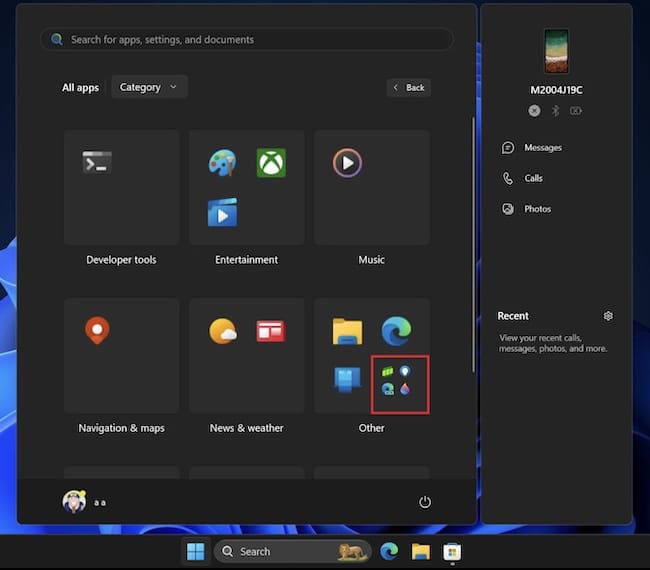
Task: Click the All apps heading
Action: (x=80, y=88)
